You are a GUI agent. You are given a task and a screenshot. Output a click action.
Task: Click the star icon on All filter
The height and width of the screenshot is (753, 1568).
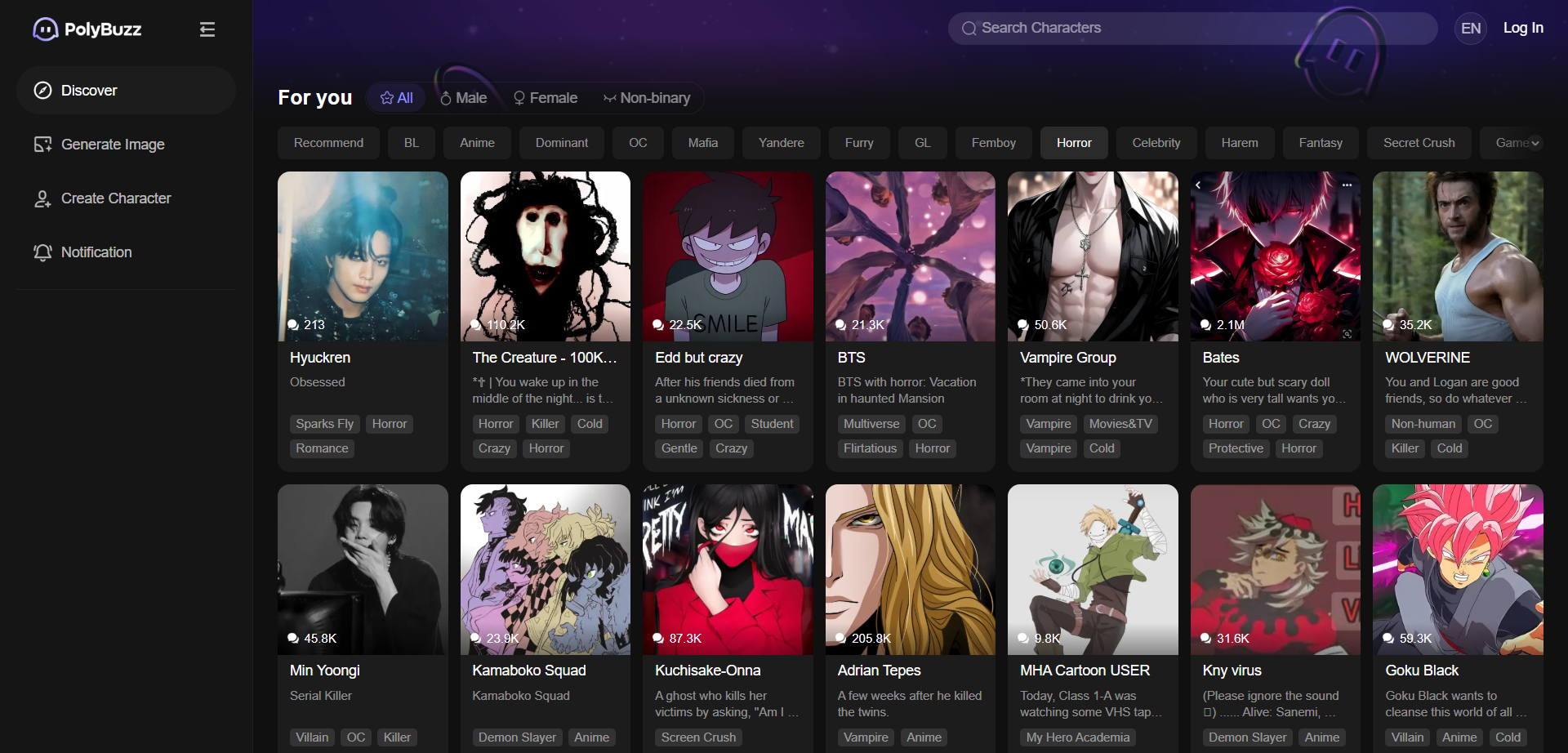(387, 98)
